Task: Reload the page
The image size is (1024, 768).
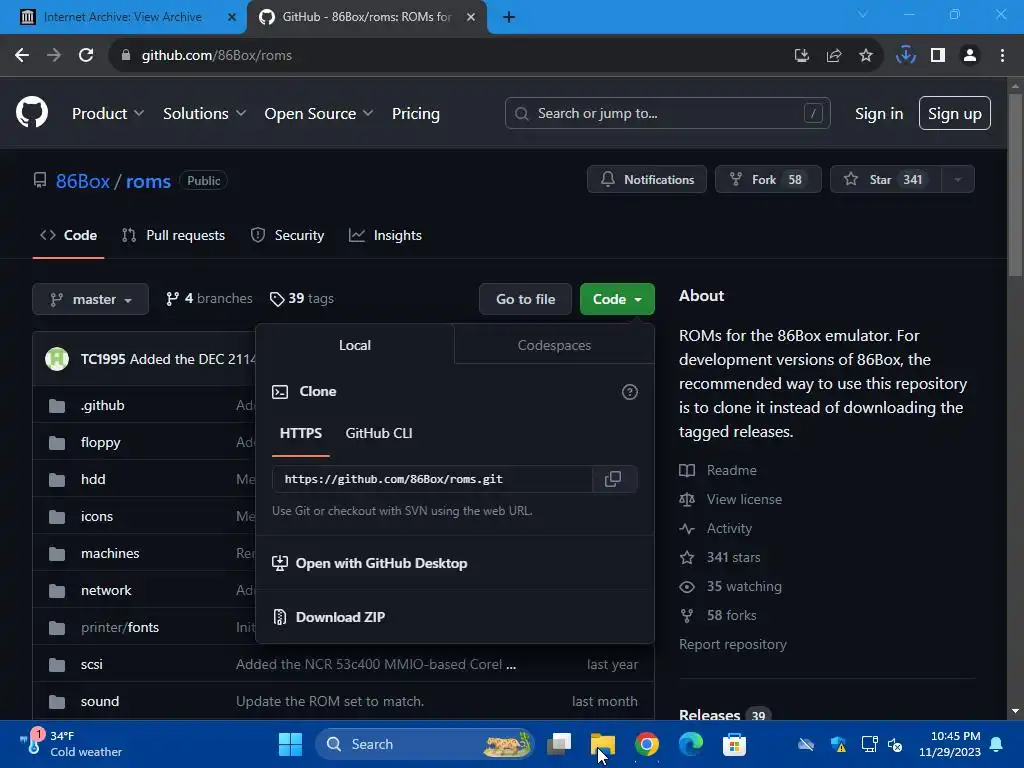Action: (86, 56)
